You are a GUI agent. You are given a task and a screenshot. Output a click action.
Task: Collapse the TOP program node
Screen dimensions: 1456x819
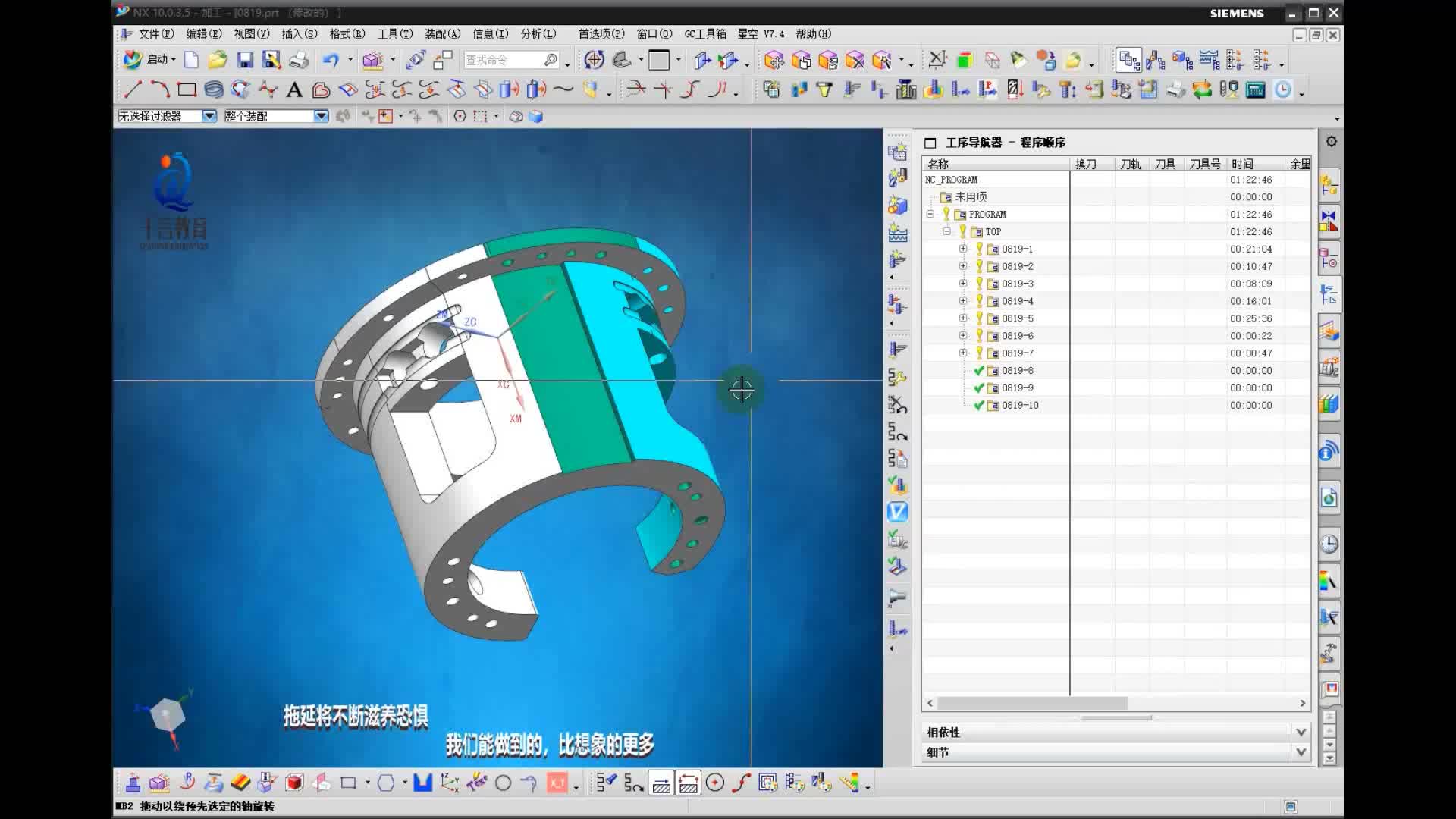tap(946, 231)
